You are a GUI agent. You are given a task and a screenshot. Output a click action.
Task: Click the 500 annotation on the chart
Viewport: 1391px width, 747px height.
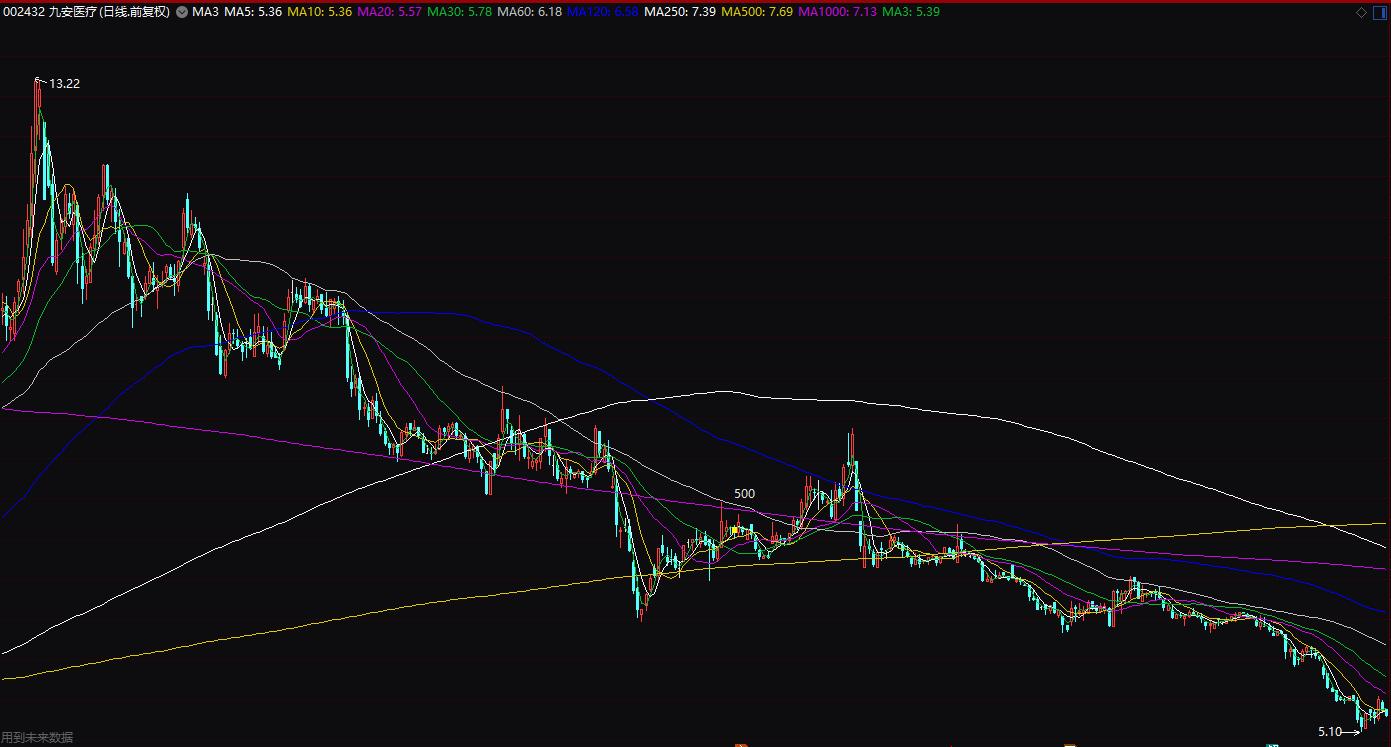click(745, 494)
